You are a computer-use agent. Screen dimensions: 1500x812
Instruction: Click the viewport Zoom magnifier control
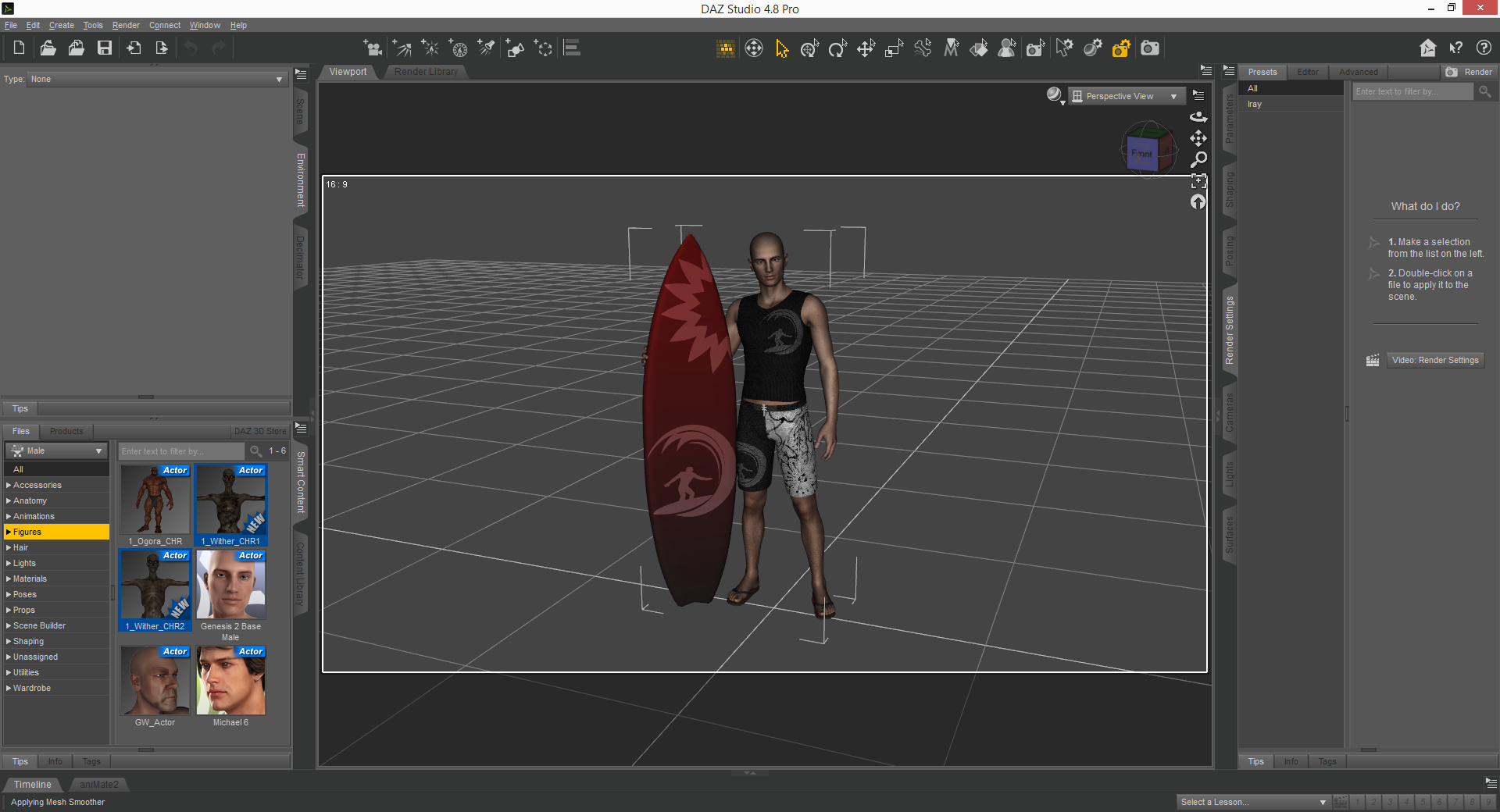(x=1198, y=159)
